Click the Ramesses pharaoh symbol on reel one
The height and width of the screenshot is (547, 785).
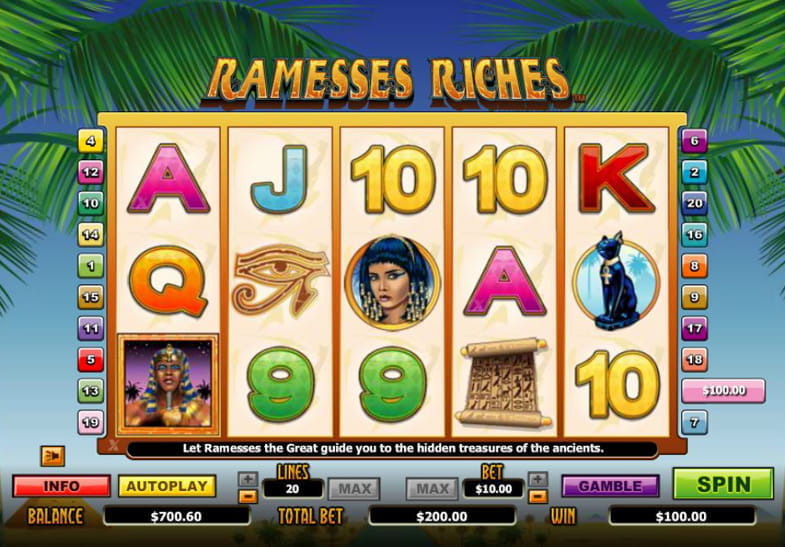pyautogui.click(x=168, y=384)
